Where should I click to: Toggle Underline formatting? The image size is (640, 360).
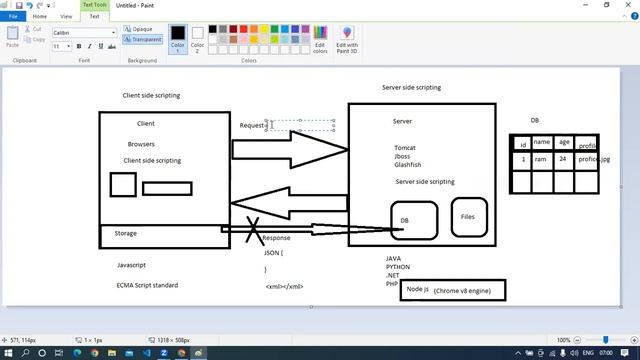(x=101, y=47)
